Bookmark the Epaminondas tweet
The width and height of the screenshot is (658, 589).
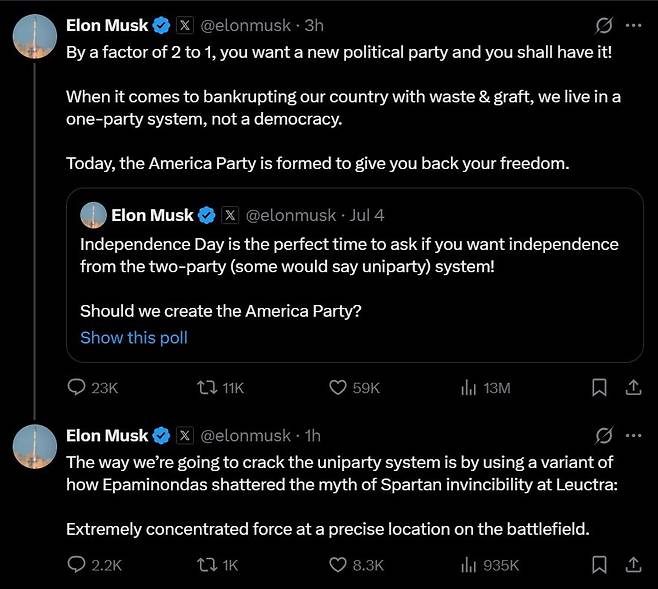599,565
